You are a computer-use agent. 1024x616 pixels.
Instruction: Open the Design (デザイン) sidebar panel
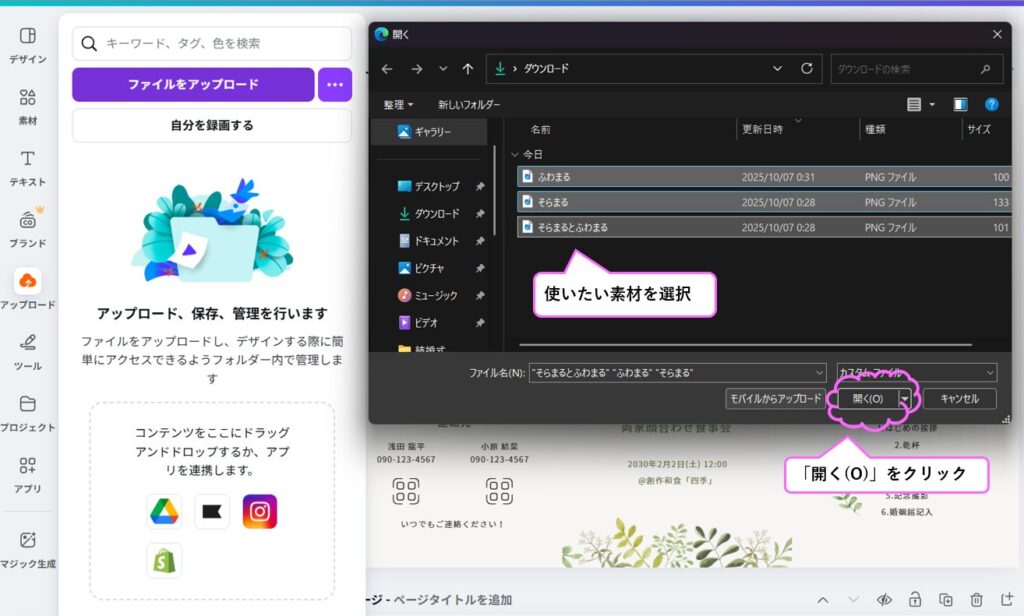click(28, 44)
